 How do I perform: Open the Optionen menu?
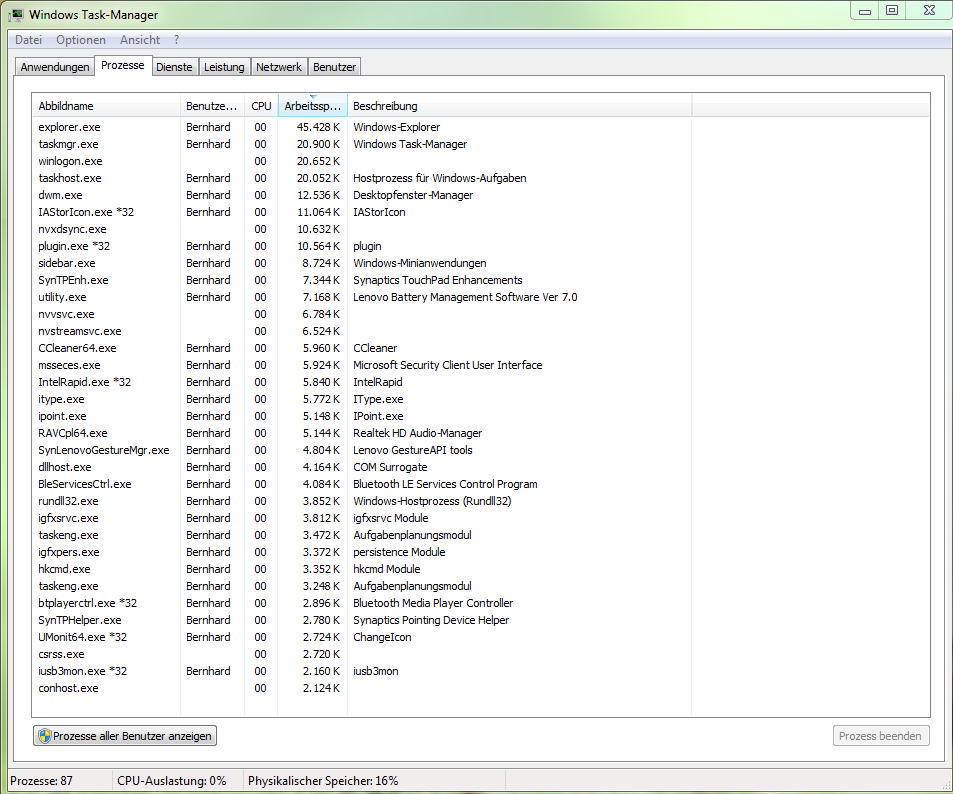point(81,40)
